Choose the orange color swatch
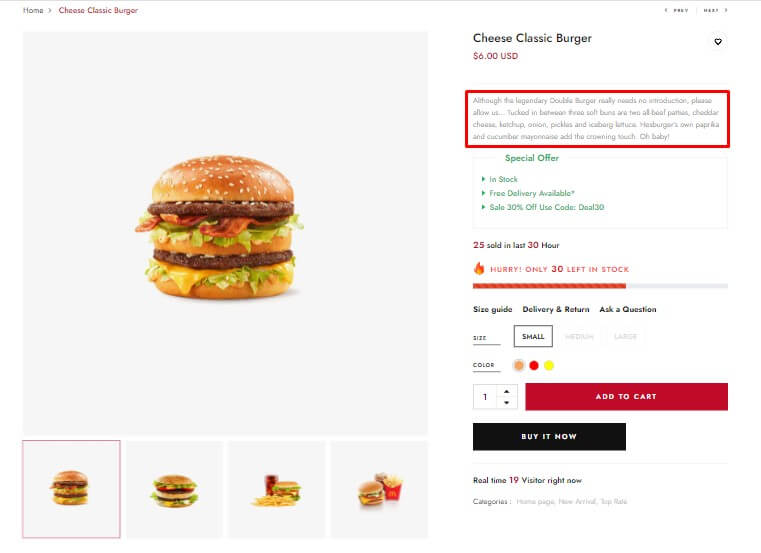This screenshot has width=761, height=553. [x=519, y=366]
